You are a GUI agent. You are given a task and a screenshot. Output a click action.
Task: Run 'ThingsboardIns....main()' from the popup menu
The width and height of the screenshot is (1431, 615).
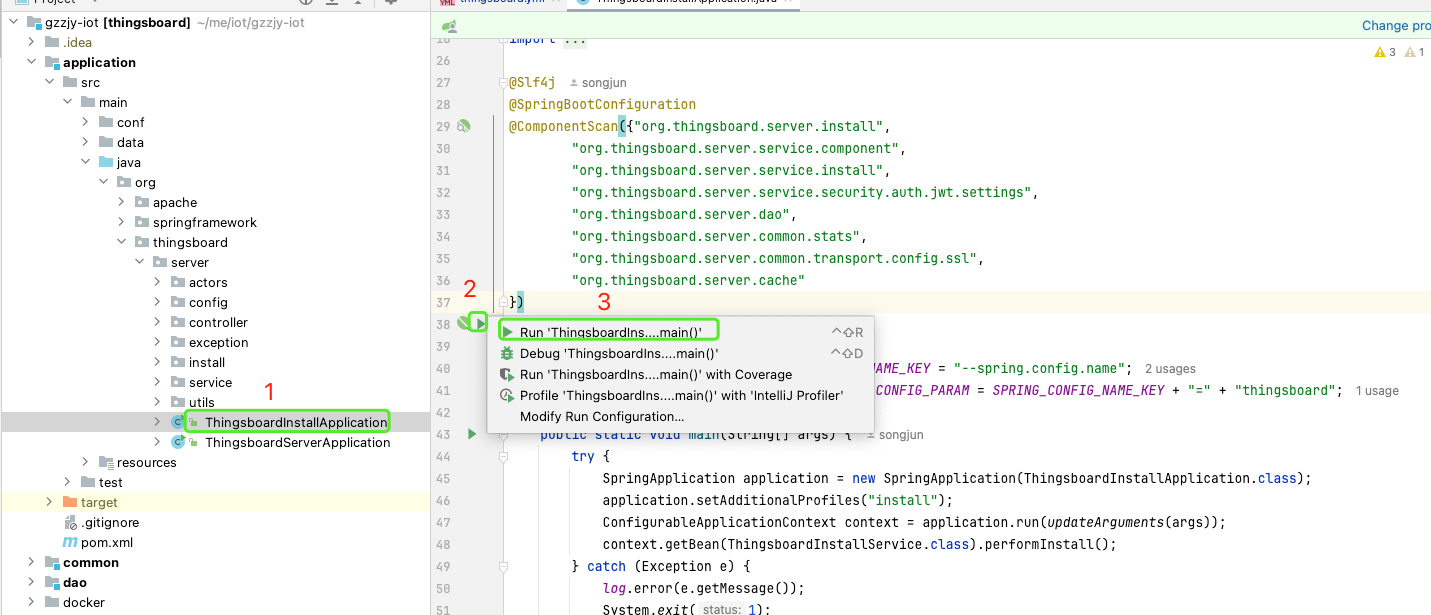tap(681, 332)
